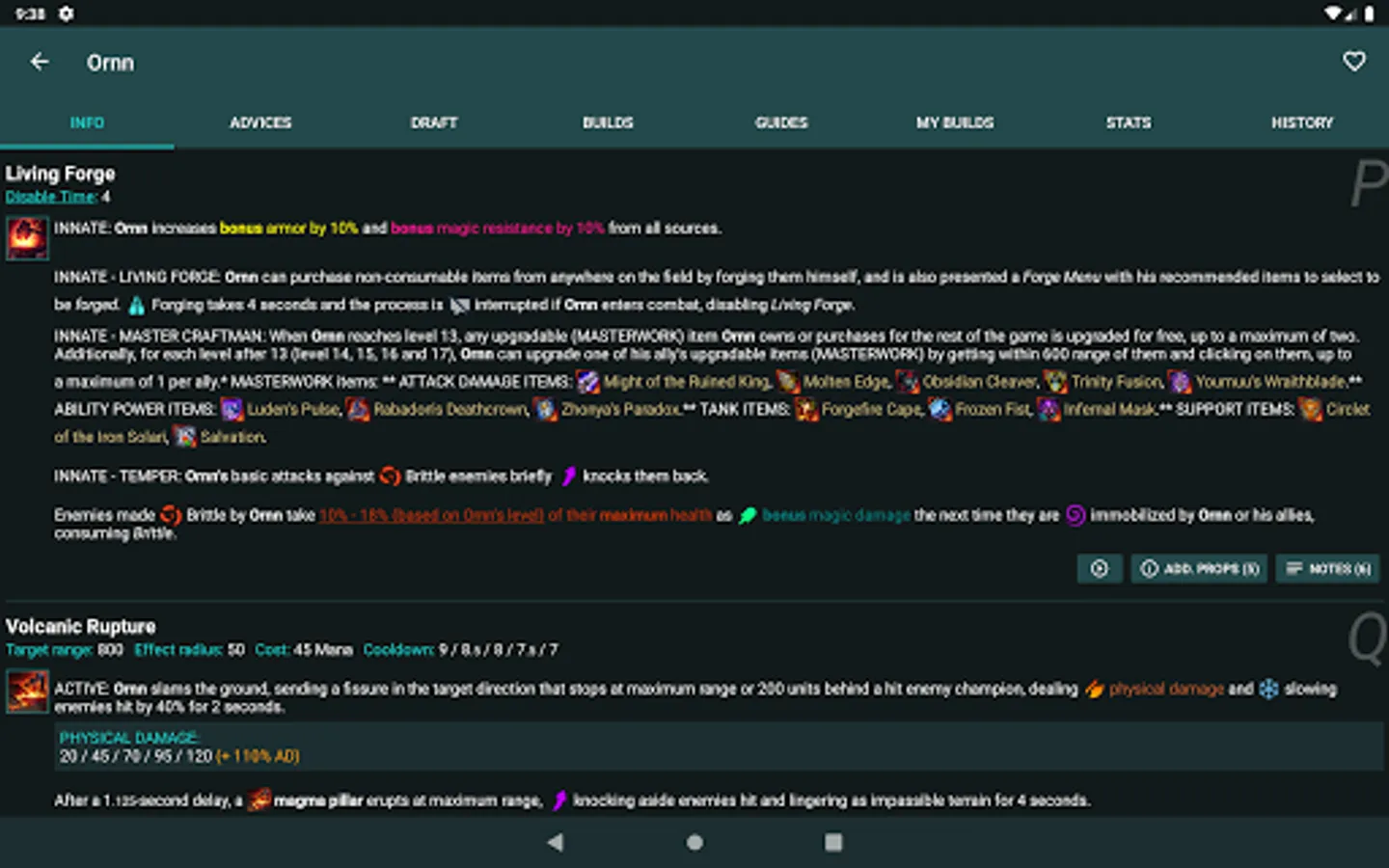Screen dimensions: 1389x868
Task: Switch to the ADVICES tab
Action: pos(260,122)
